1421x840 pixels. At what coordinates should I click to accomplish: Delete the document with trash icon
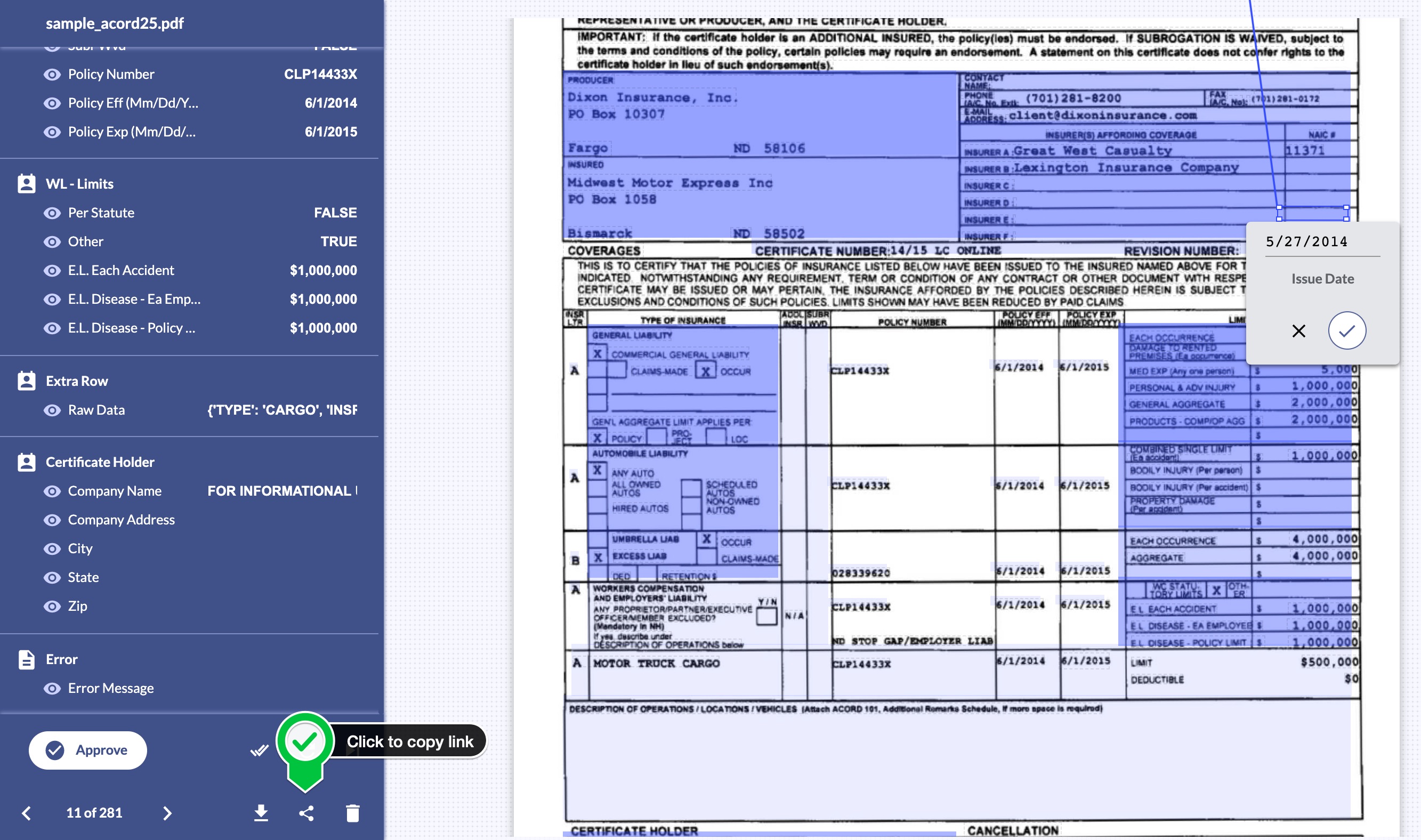(352, 813)
